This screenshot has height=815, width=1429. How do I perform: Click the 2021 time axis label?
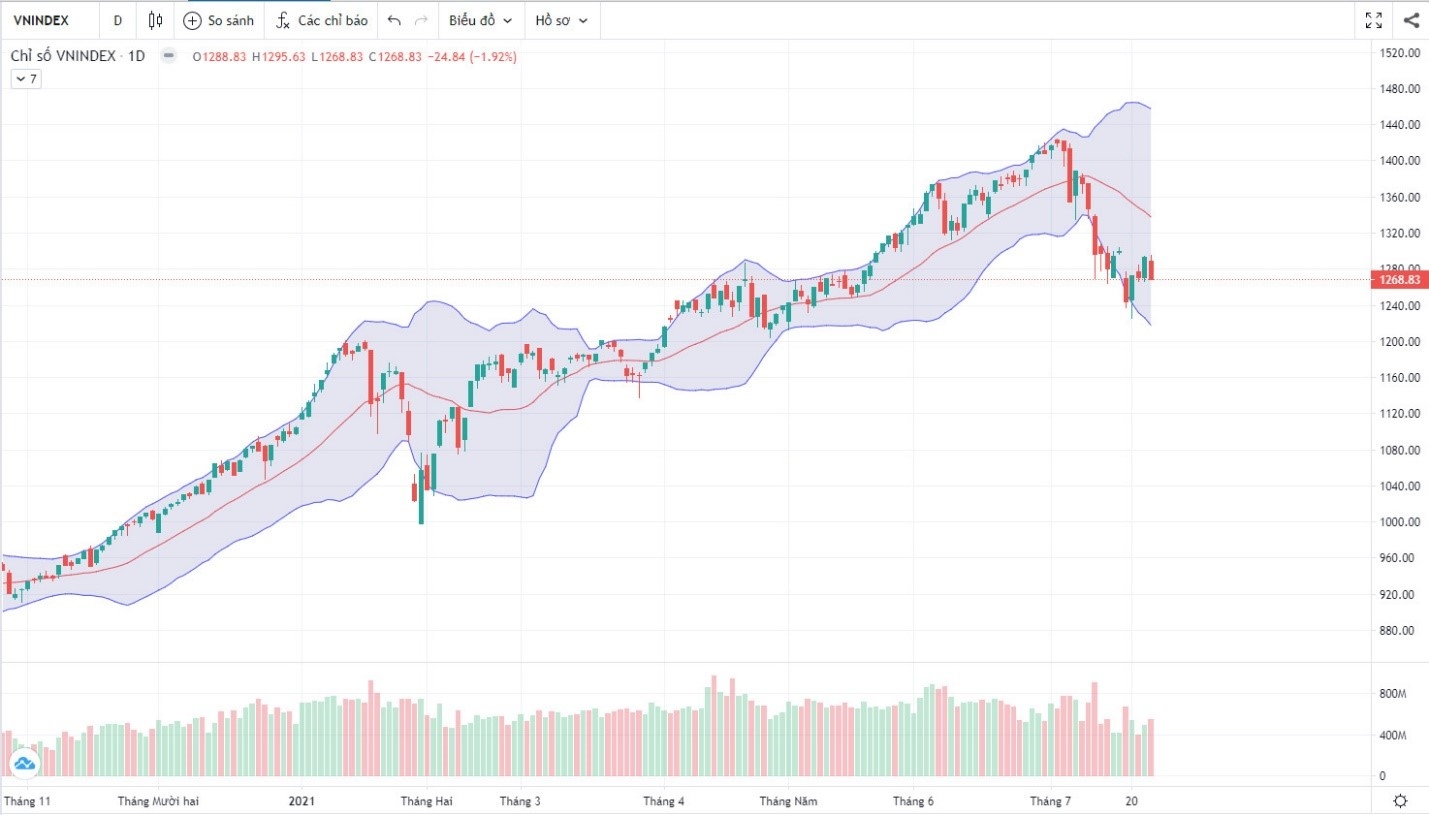[x=302, y=801]
